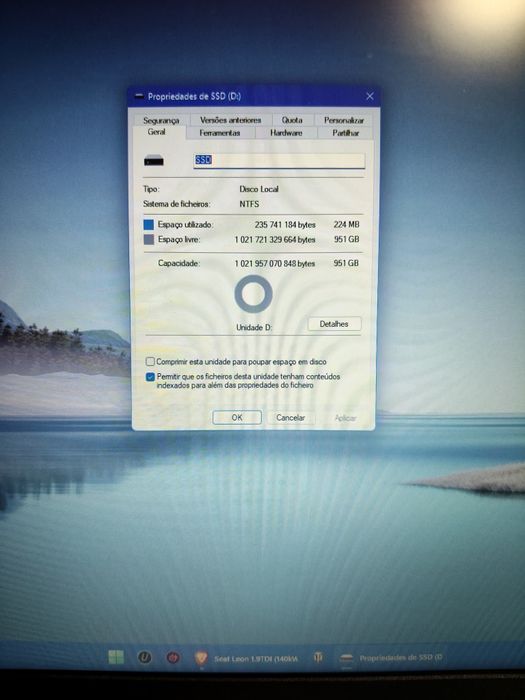Click the NTFS file system value
The height and width of the screenshot is (700, 525).
coord(249,204)
